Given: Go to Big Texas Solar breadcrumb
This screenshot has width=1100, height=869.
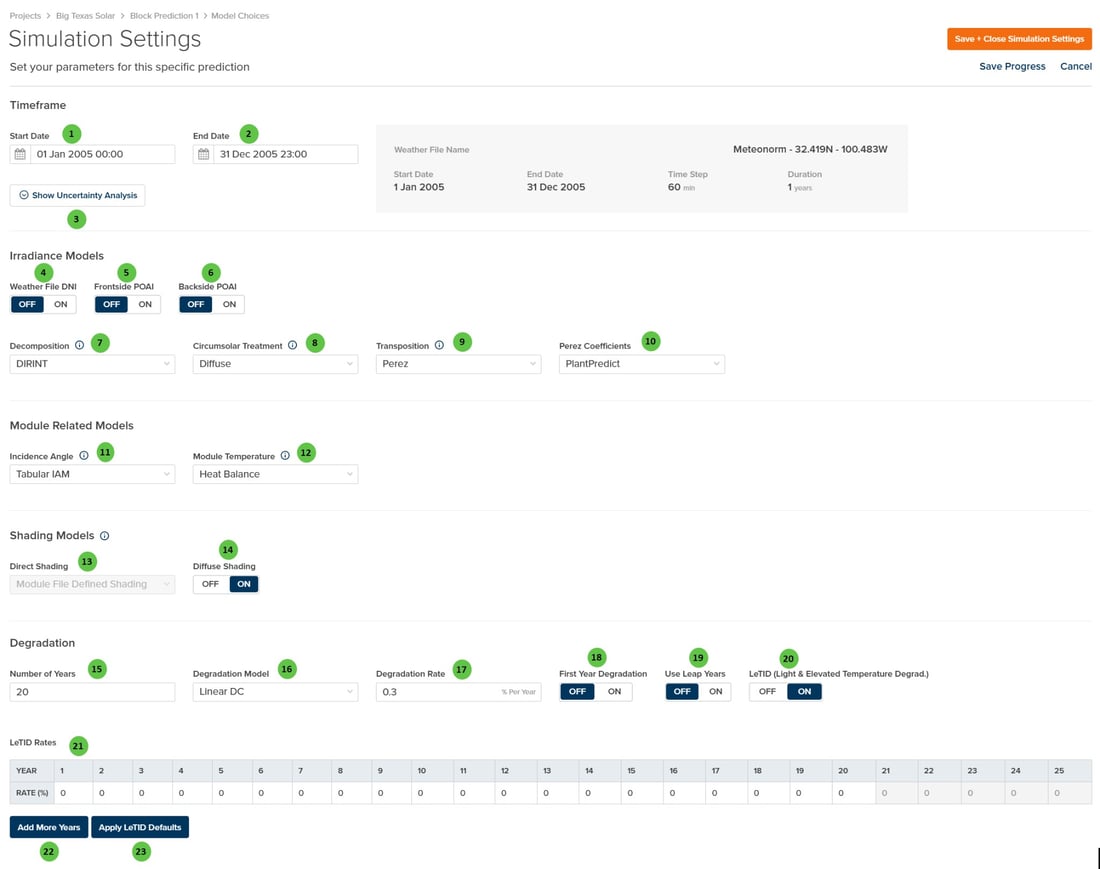Looking at the screenshot, I should tap(86, 15).
